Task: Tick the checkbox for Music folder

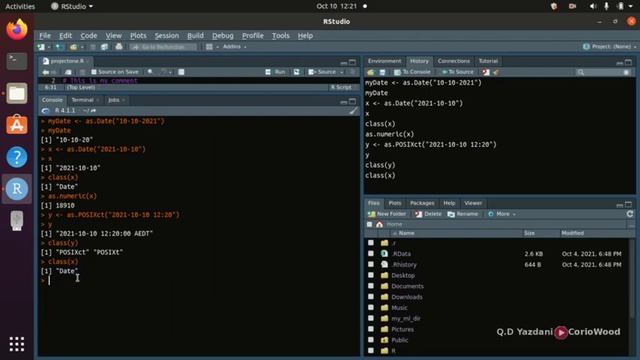Action: pos(371,307)
